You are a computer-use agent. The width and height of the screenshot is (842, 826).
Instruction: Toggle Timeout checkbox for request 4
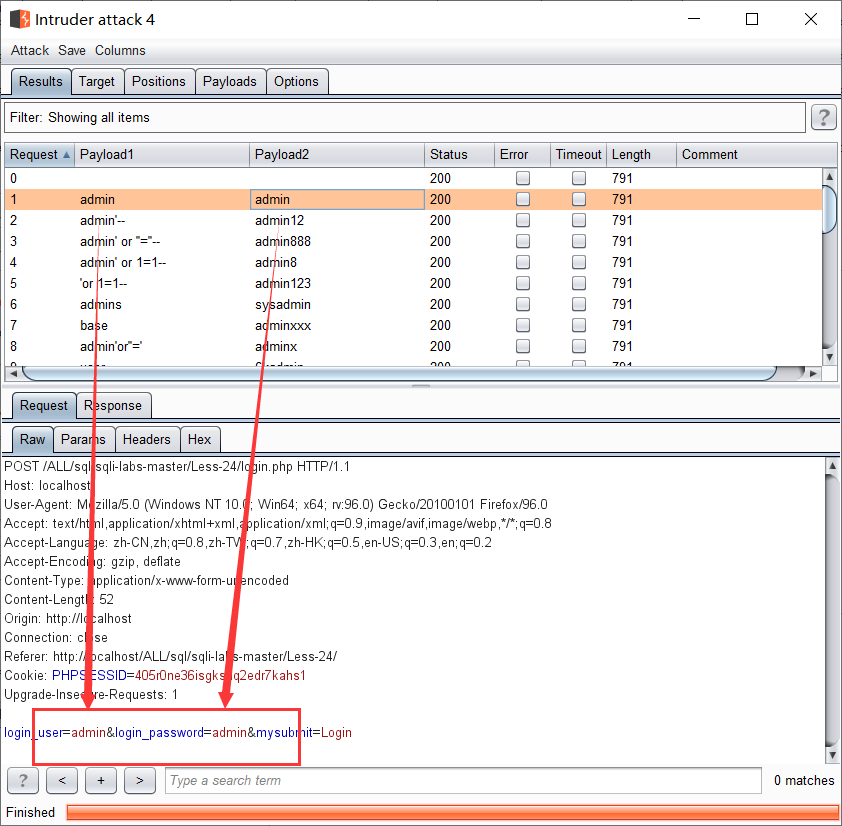[x=578, y=262]
